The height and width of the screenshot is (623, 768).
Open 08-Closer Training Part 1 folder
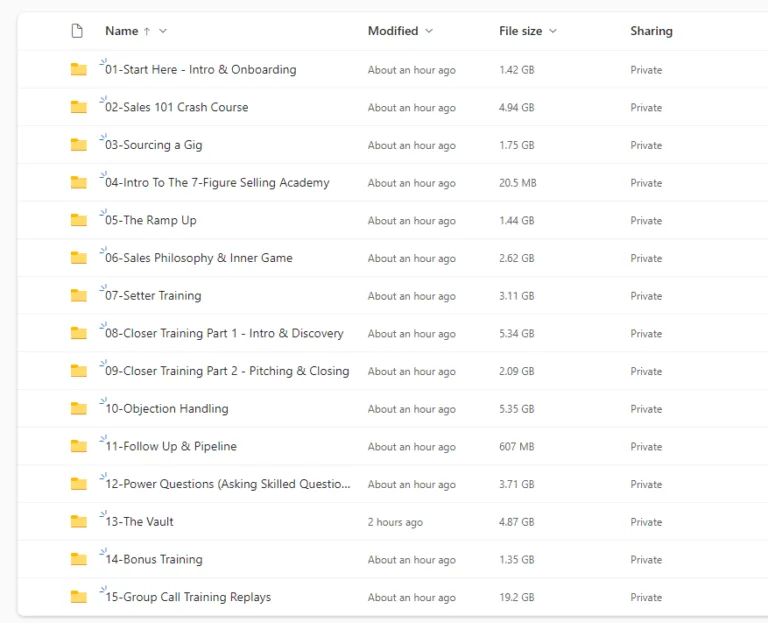[x=224, y=333]
